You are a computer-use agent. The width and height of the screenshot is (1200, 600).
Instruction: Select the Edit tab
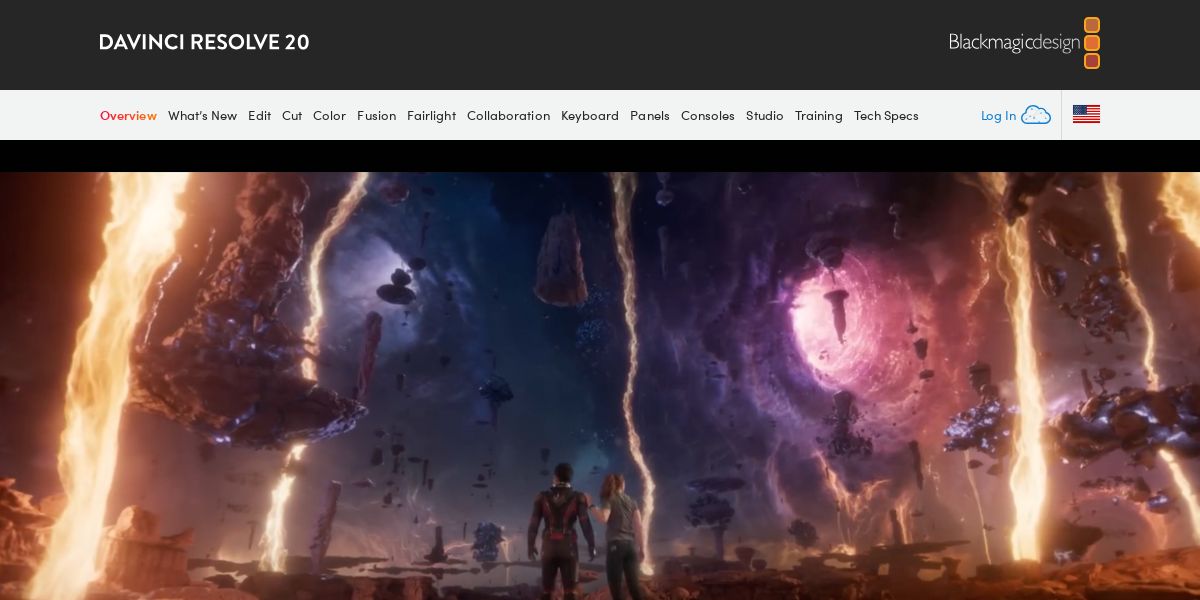(259, 116)
